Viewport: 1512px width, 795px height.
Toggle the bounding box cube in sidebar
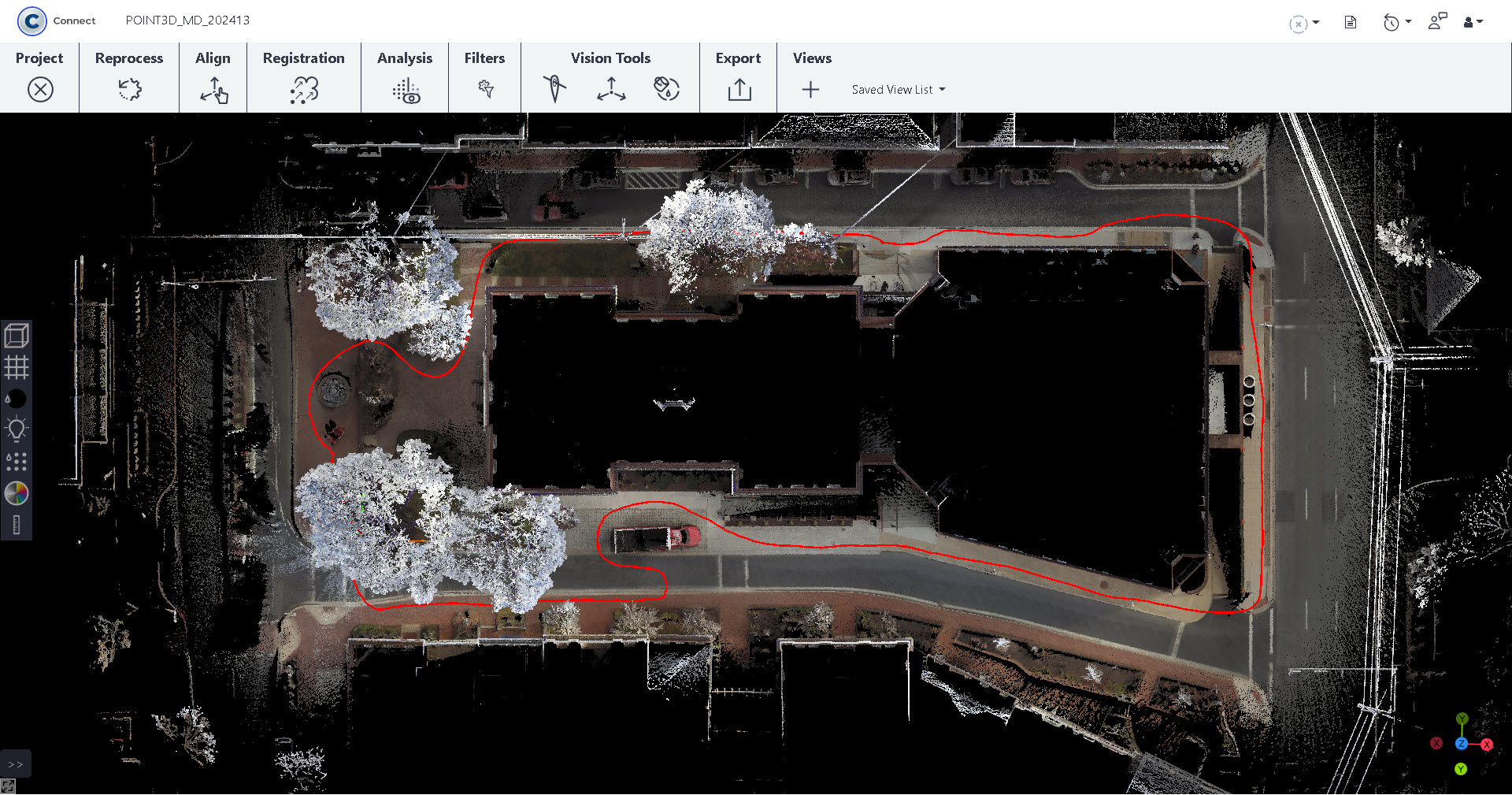coord(17,336)
